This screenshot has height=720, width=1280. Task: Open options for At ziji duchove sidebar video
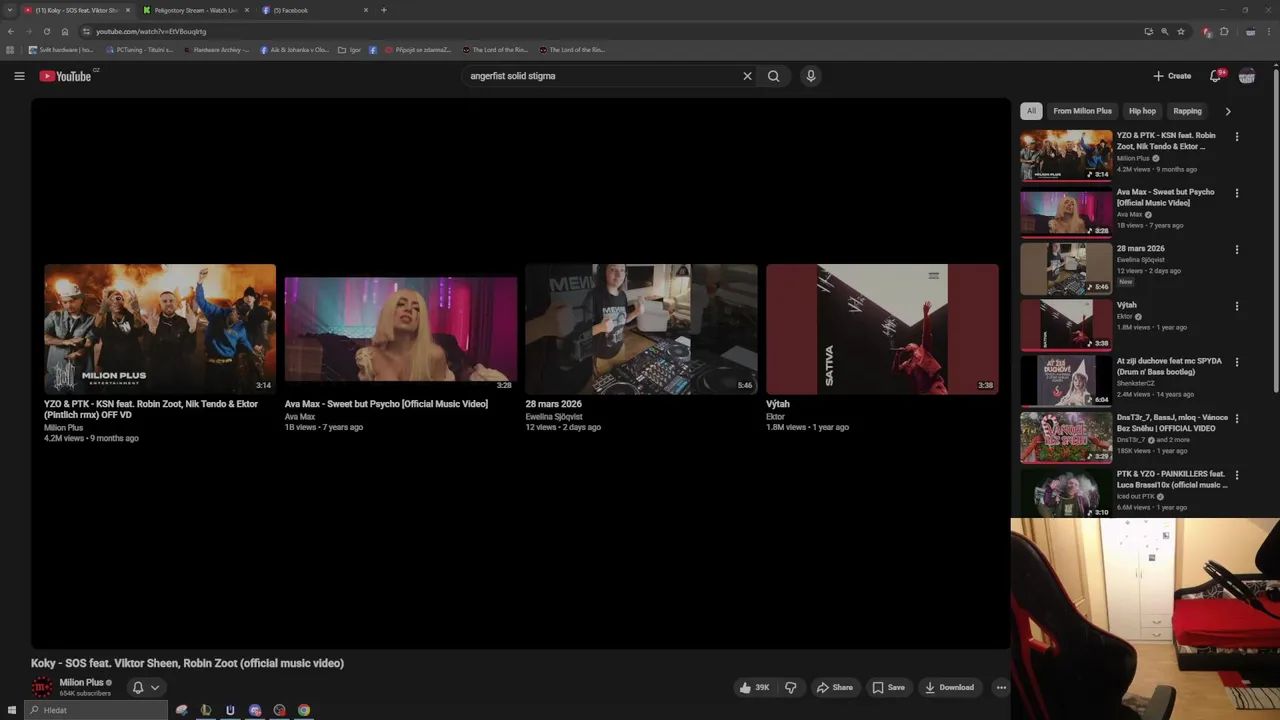1237,362
